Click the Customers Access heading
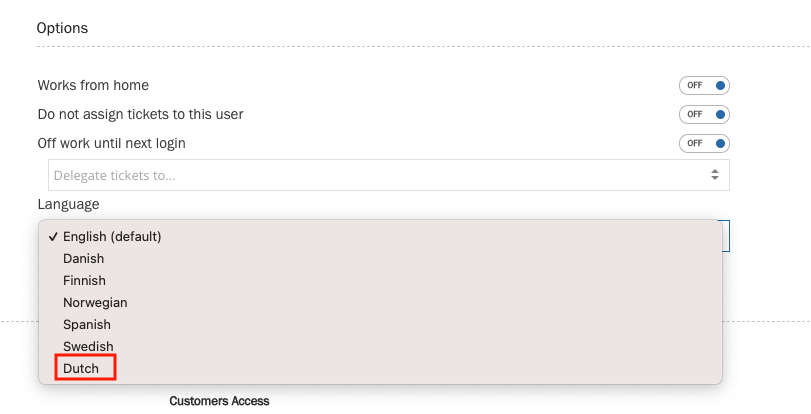Screen dimensions: 811x414 coord(219,401)
